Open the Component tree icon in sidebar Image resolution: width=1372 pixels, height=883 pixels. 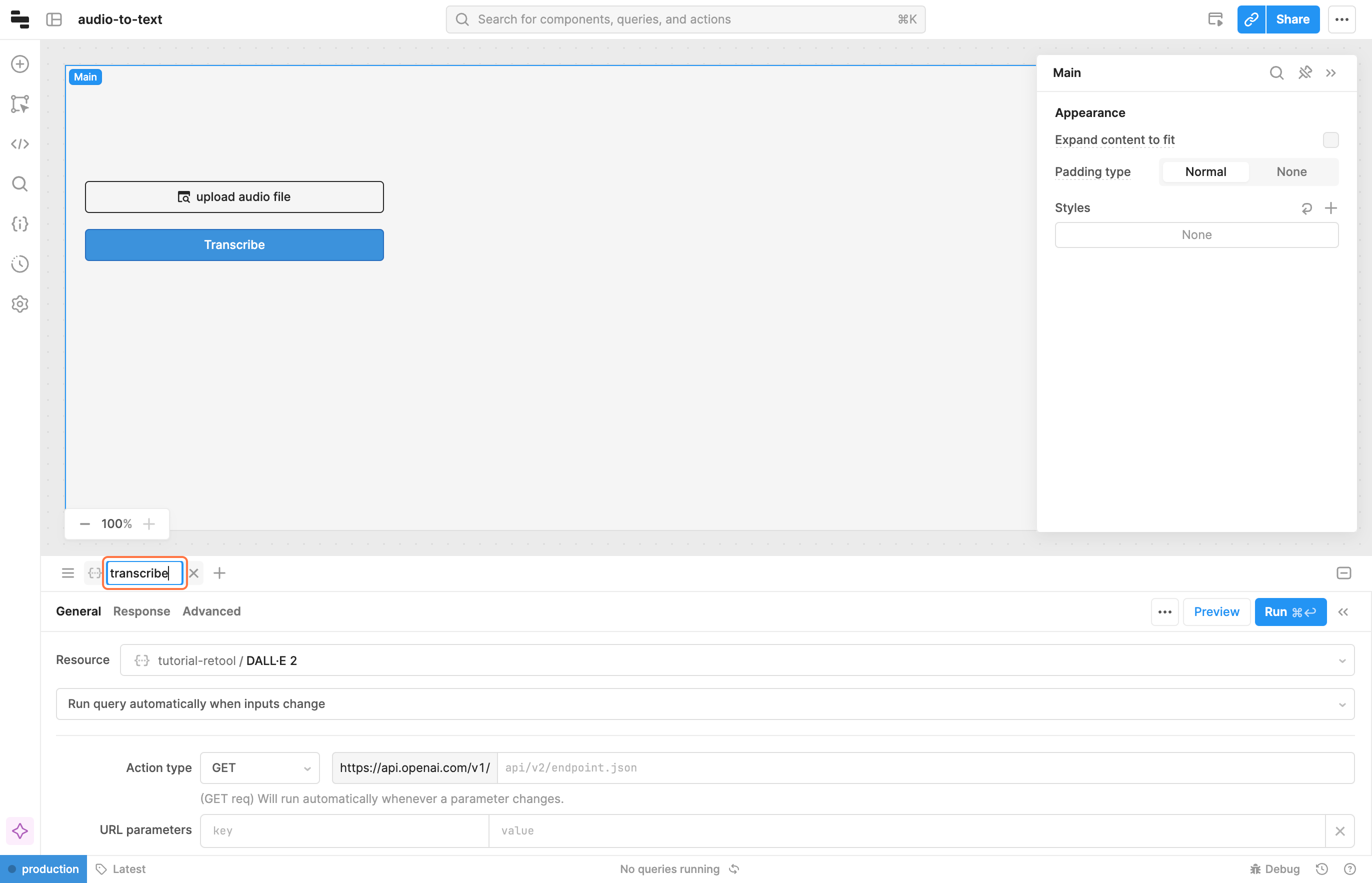click(x=20, y=104)
